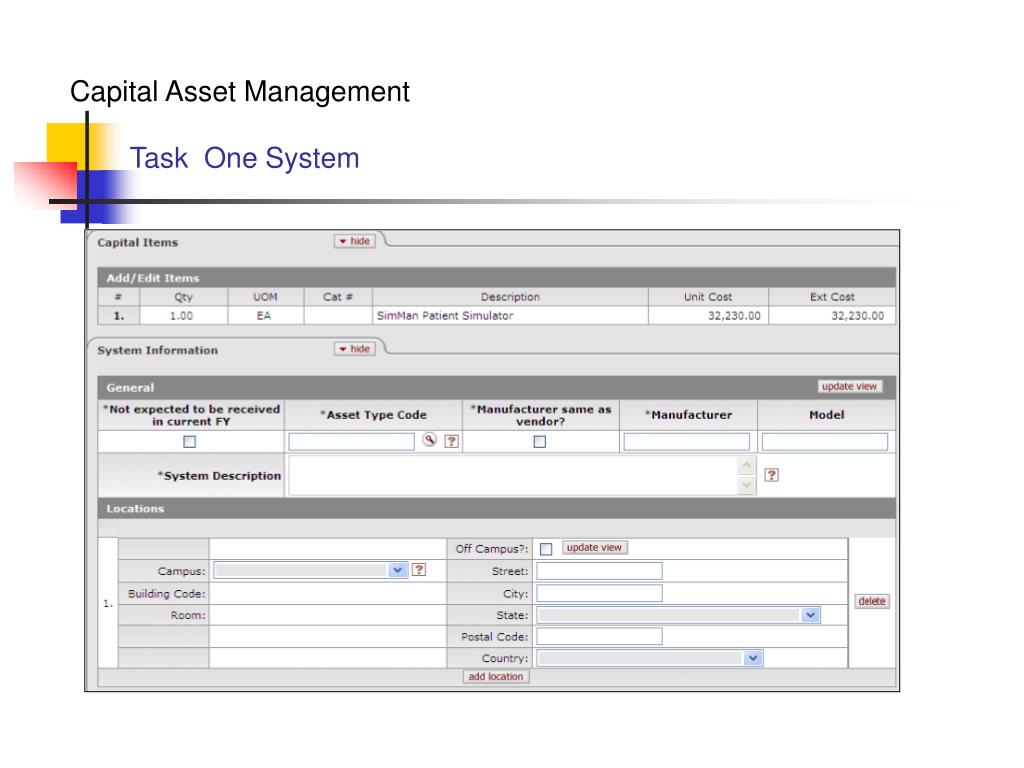Image resolution: width=1024 pixels, height=768 pixels.
Task: Click the Room label
Action: pyautogui.click(x=187, y=615)
